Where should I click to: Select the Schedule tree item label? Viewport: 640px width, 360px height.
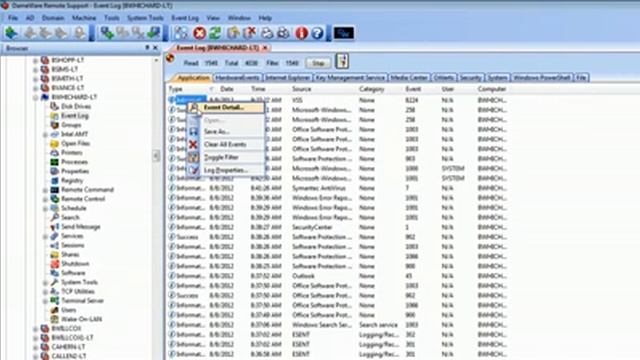click(x=73, y=208)
